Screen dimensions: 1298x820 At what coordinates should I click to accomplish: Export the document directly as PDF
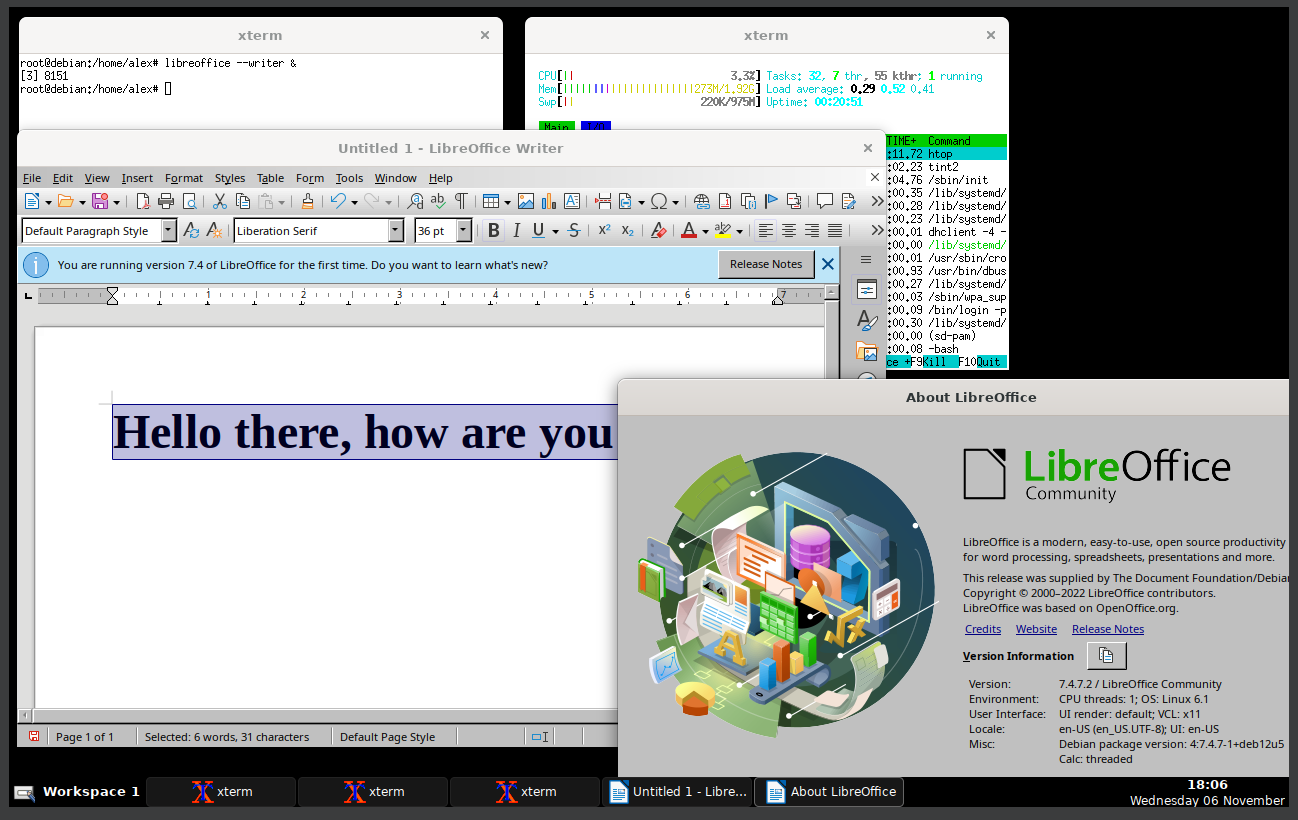pos(143,201)
